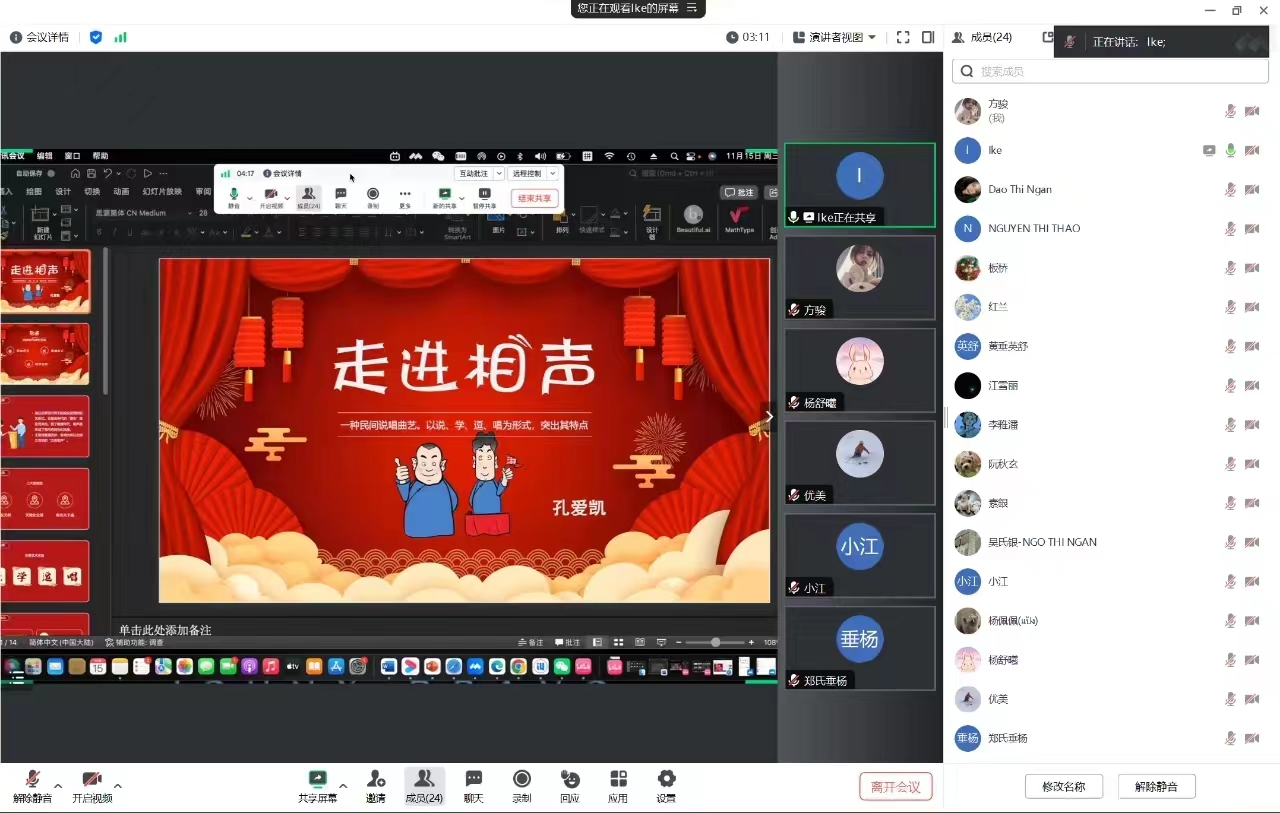Click the Rename (修改名称) button
1280x813 pixels.
(x=1062, y=787)
